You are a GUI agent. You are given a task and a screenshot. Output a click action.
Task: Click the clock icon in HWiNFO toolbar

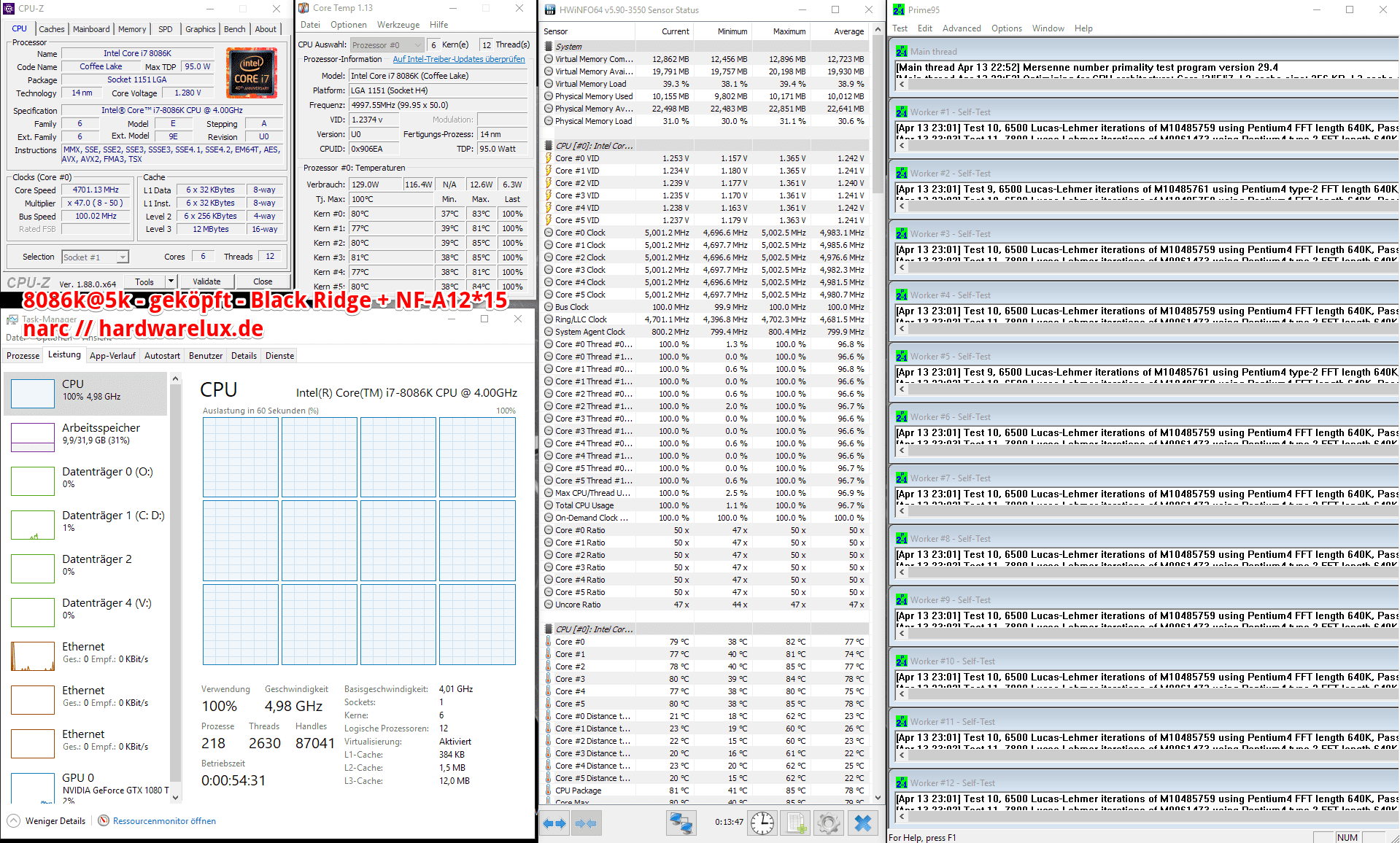[x=762, y=823]
